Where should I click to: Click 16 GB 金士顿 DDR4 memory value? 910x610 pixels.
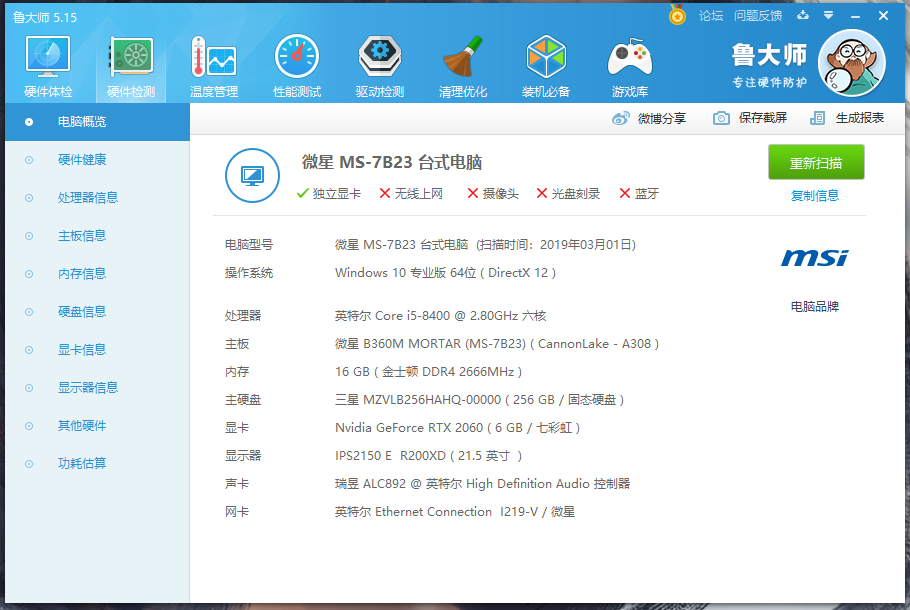click(428, 371)
